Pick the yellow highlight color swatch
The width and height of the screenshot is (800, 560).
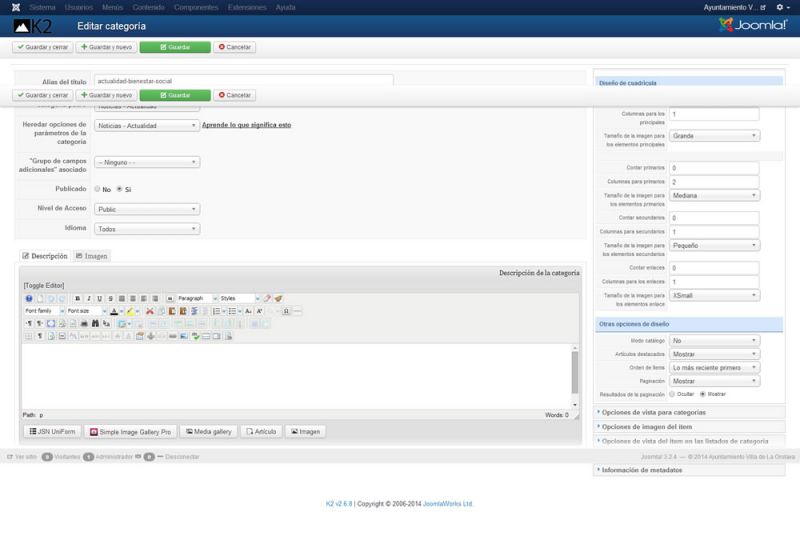[x=131, y=311]
